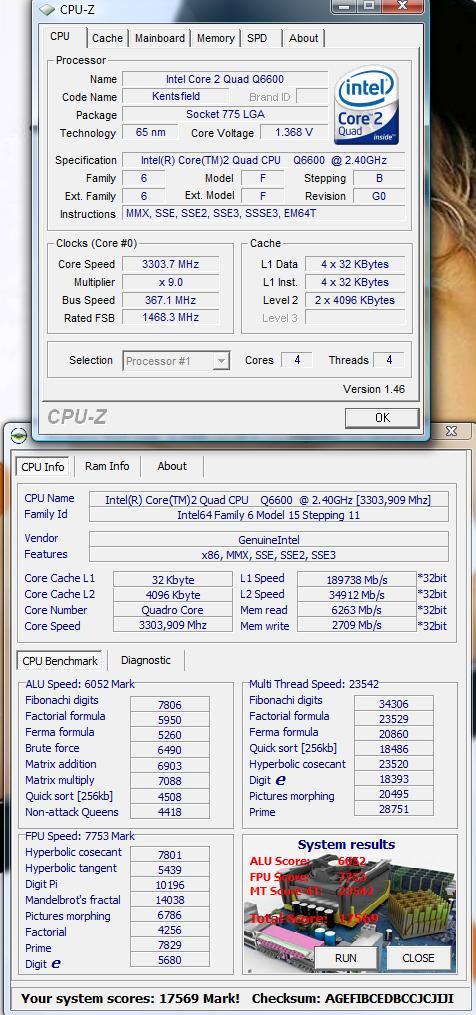
Task: Click the Multi Thread Fibonachi digits score 34306
Action: tap(394, 704)
